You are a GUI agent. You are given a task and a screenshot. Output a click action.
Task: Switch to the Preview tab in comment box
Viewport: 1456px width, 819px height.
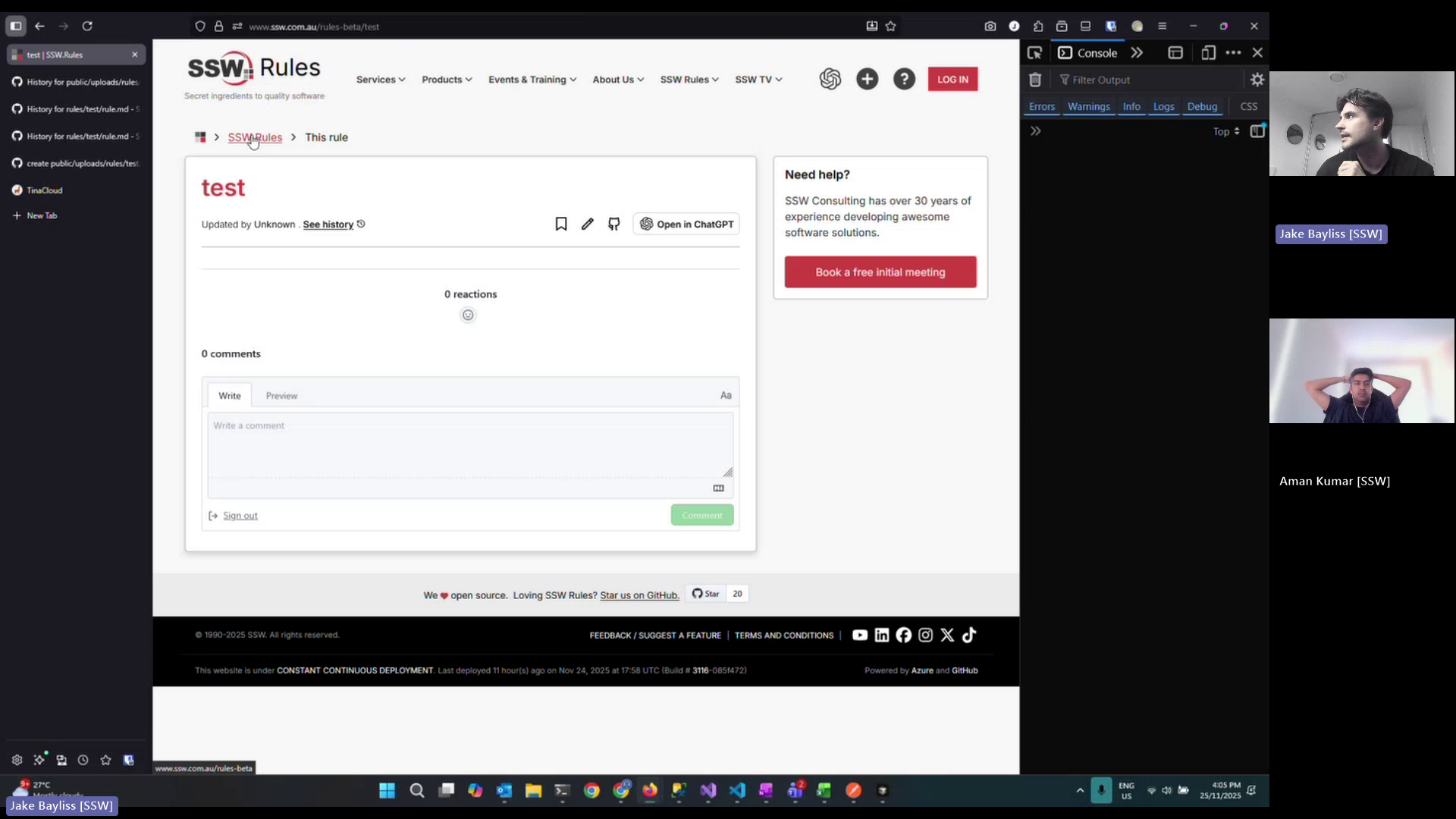pyautogui.click(x=281, y=395)
